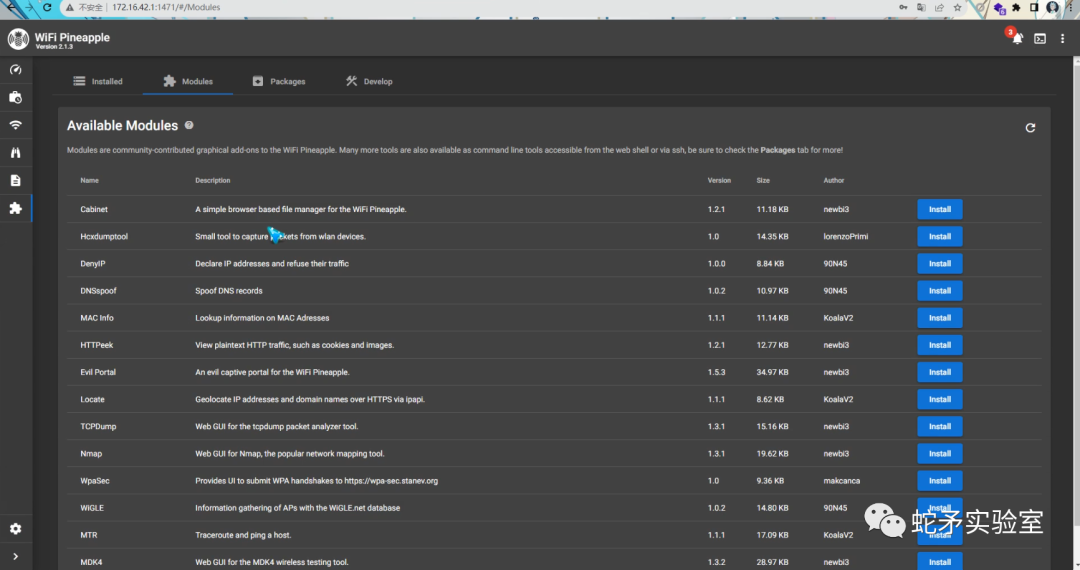Click the Author column header
1080x570 pixels.
(833, 180)
